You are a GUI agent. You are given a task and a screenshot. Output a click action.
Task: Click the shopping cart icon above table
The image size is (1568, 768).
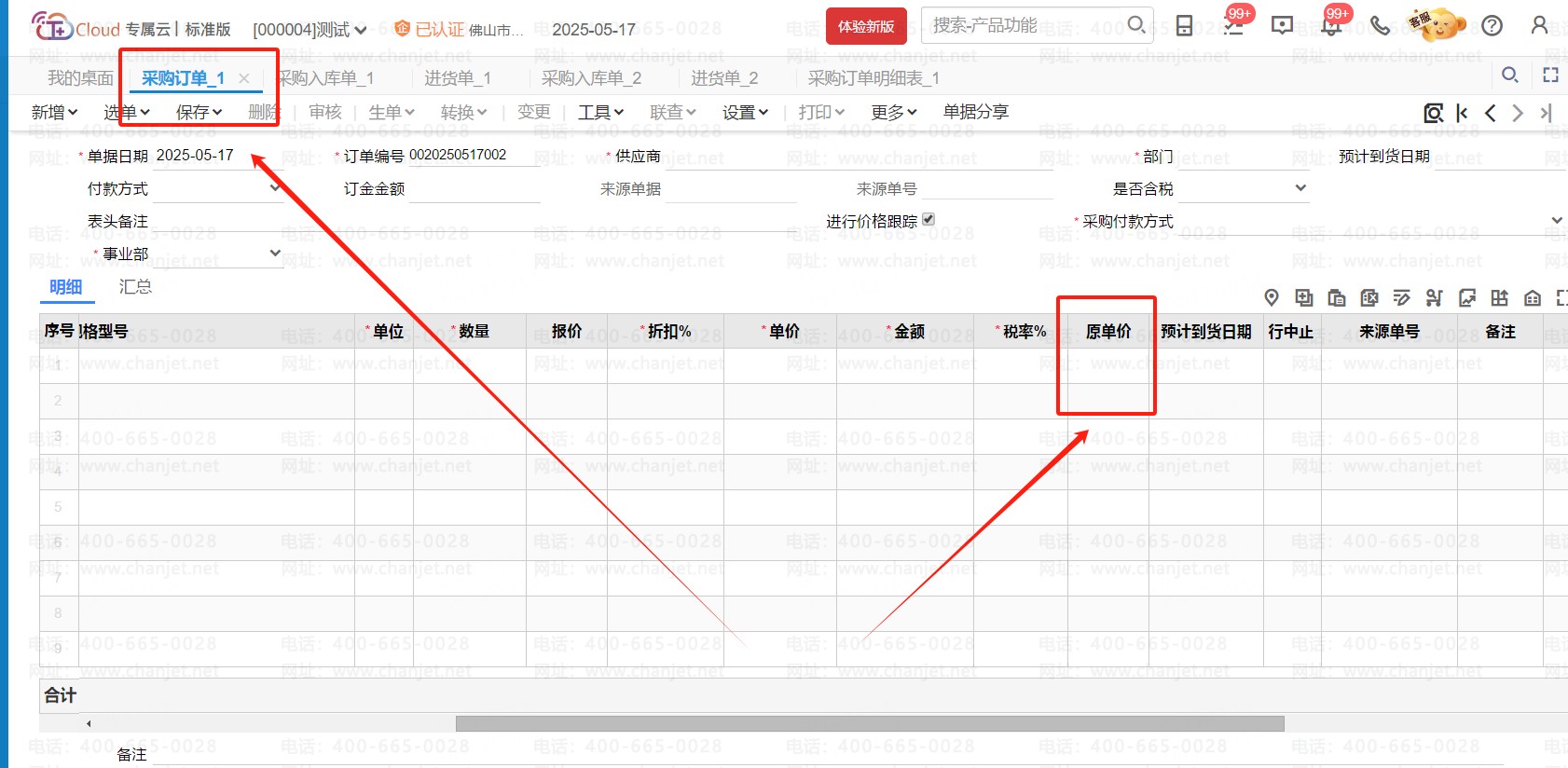1434,297
